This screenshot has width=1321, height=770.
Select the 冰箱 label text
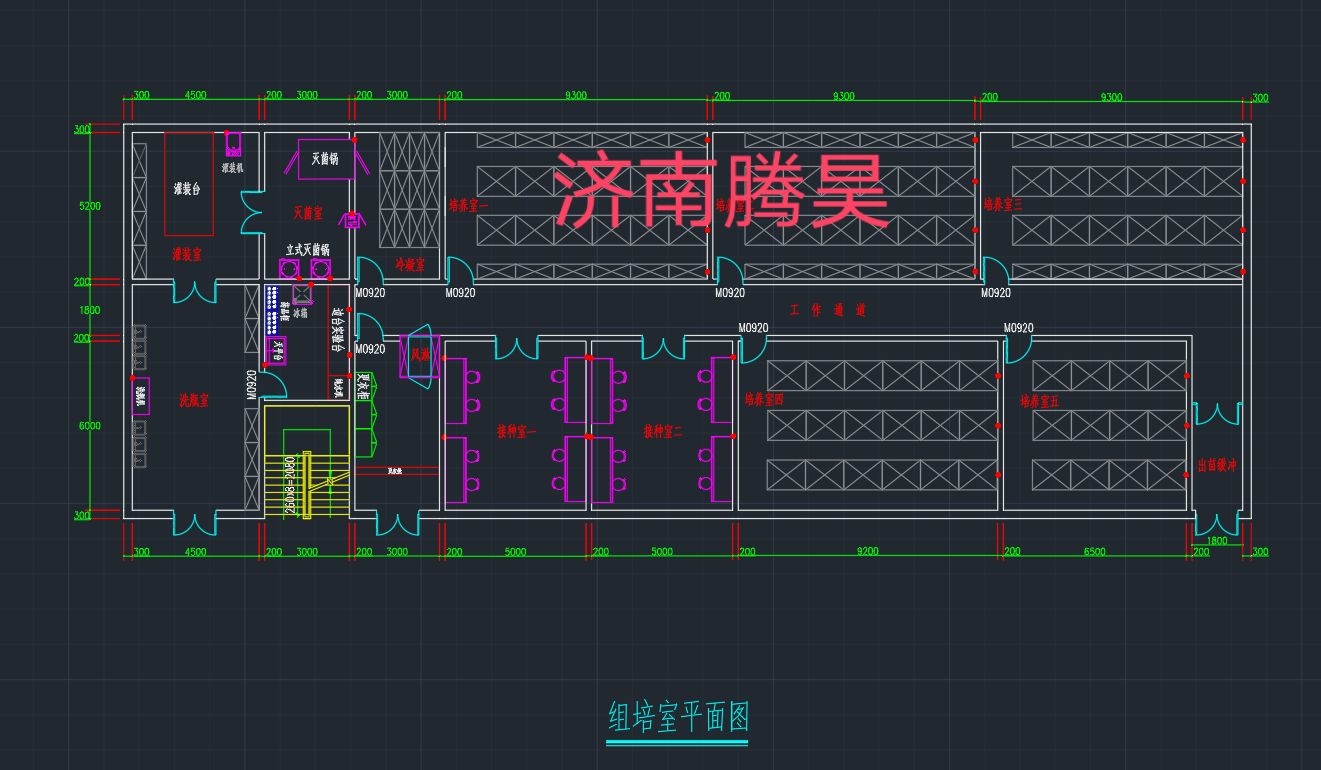[x=301, y=315]
